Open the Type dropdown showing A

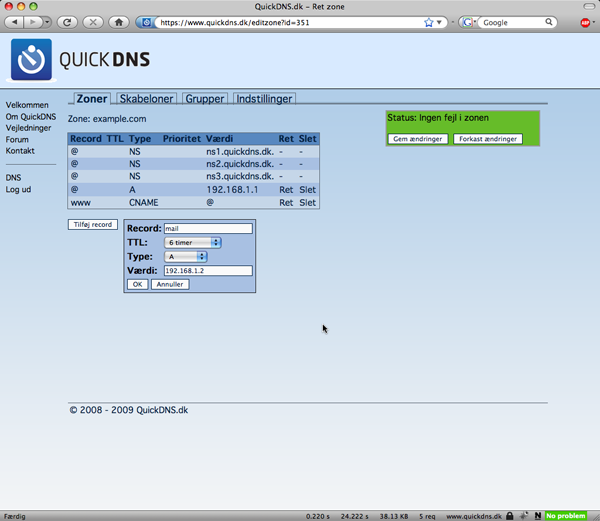click(186, 256)
